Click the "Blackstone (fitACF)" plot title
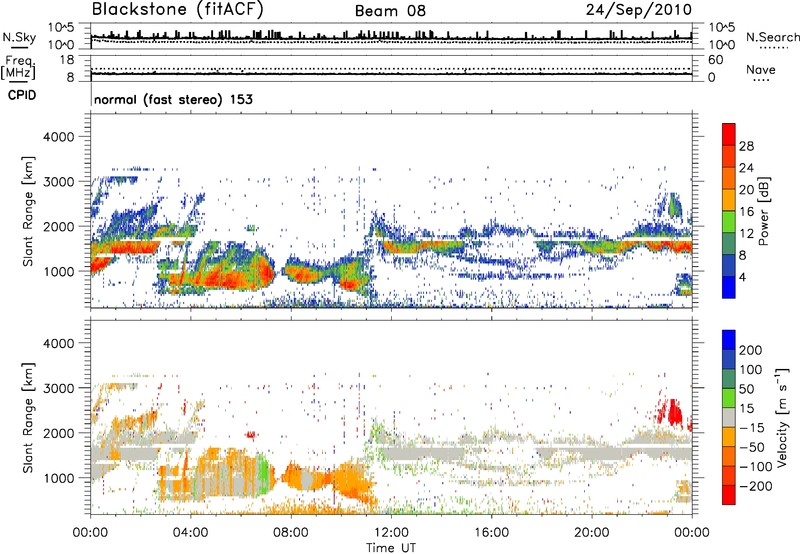The width and height of the screenshot is (800, 554). pyautogui.click(x=177, y=10)
